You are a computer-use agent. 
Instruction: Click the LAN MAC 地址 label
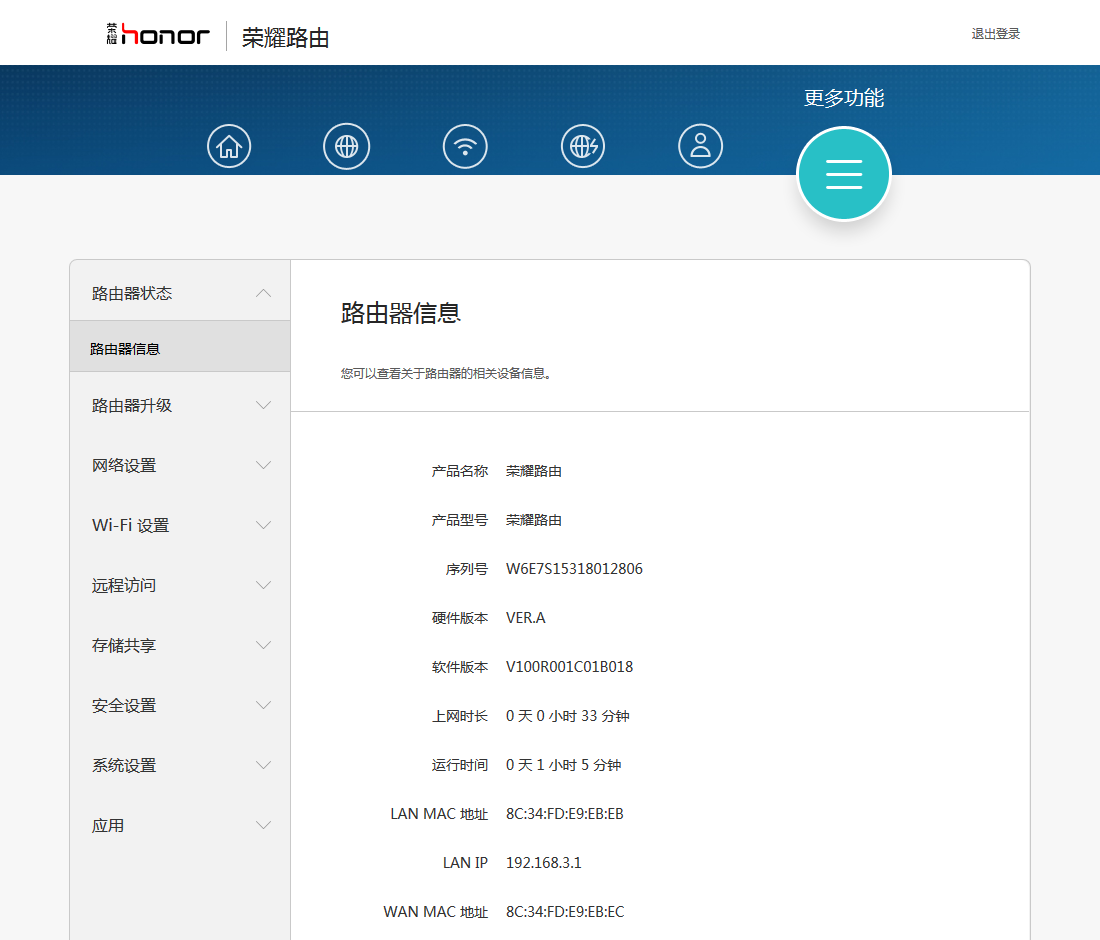439,814
